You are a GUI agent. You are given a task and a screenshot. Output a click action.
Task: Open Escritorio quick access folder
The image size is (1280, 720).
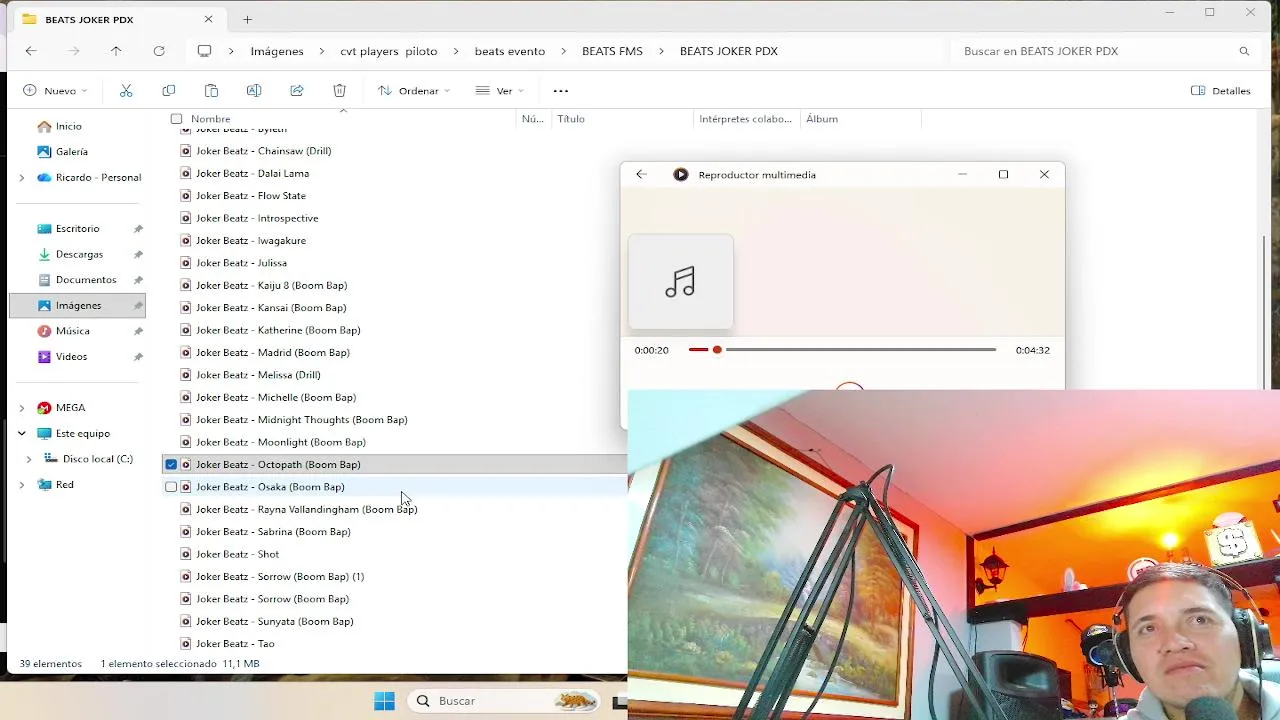point(78,229)
